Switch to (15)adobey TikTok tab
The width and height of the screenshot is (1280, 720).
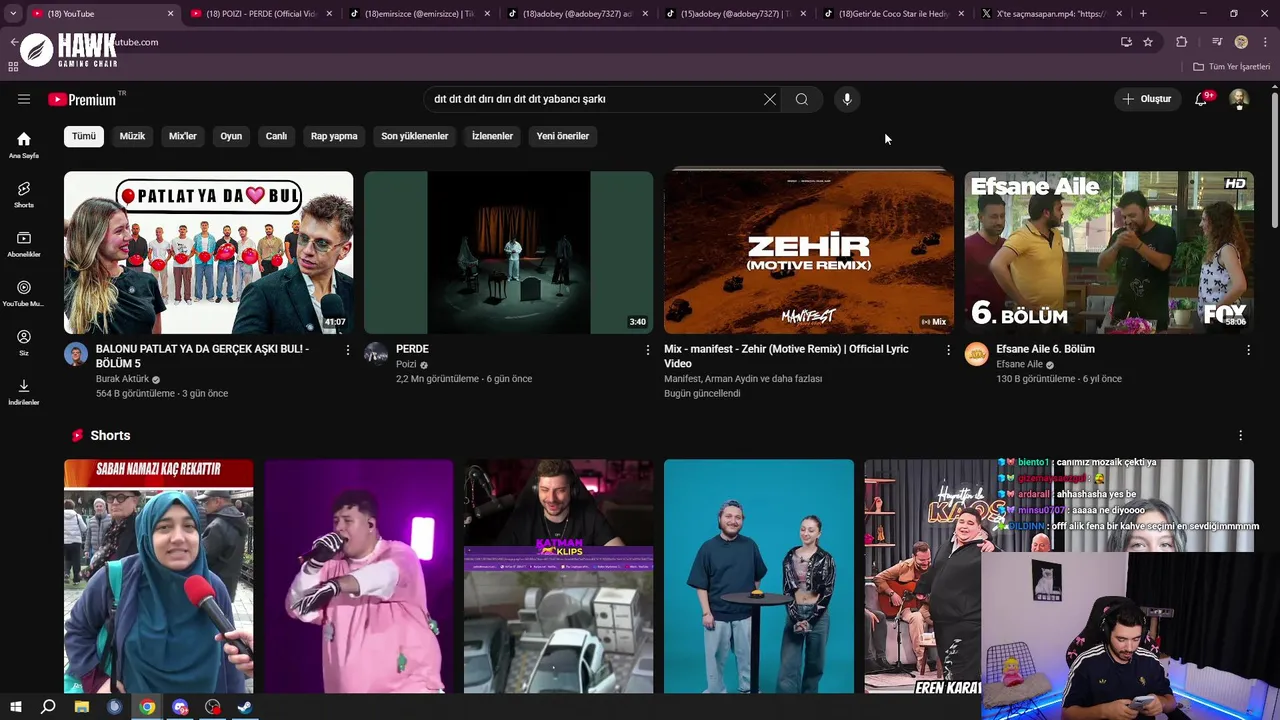(736, 14)
